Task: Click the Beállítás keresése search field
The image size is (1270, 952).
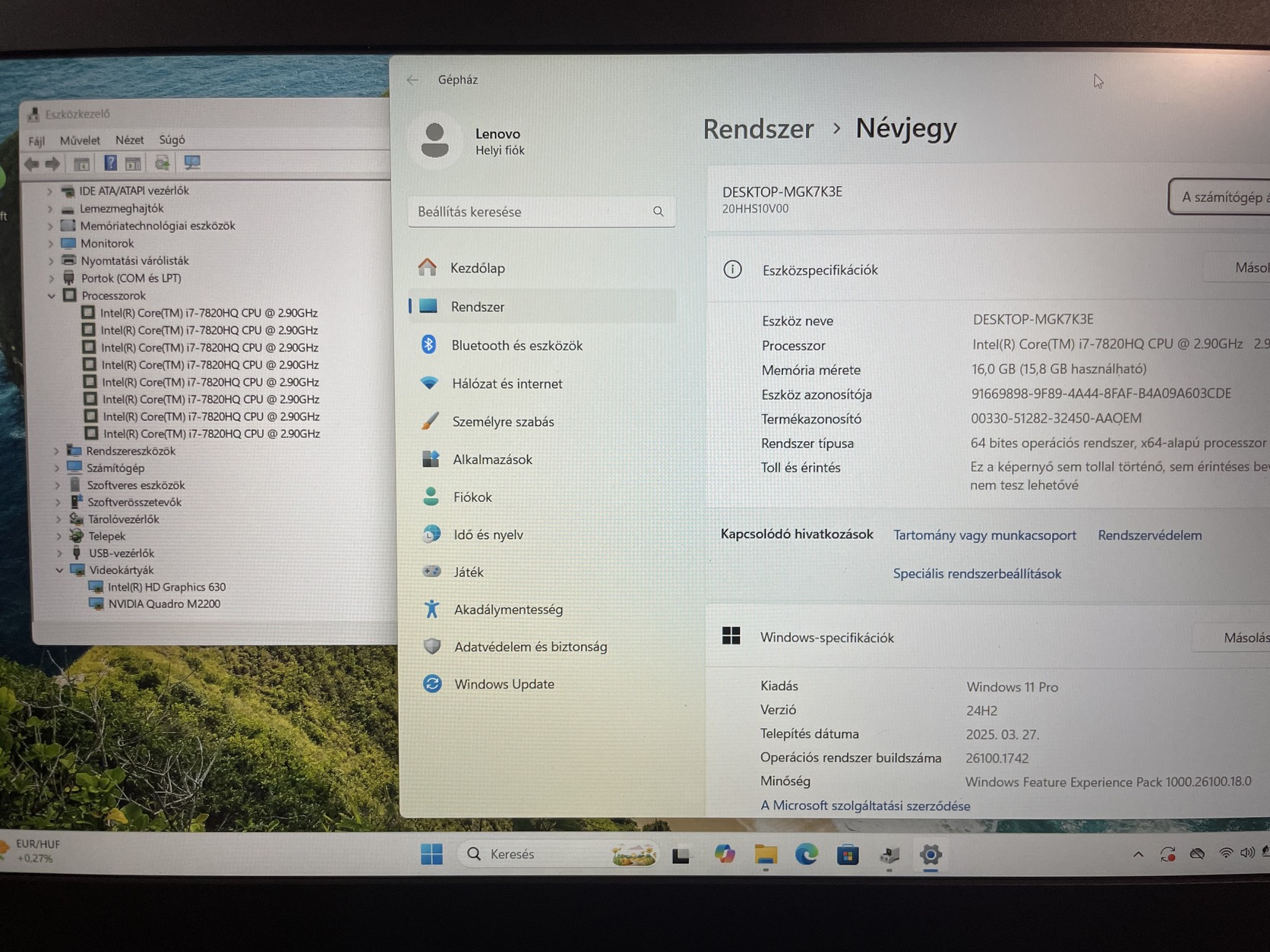Action: pyautogui.click(x=541, y=212)
